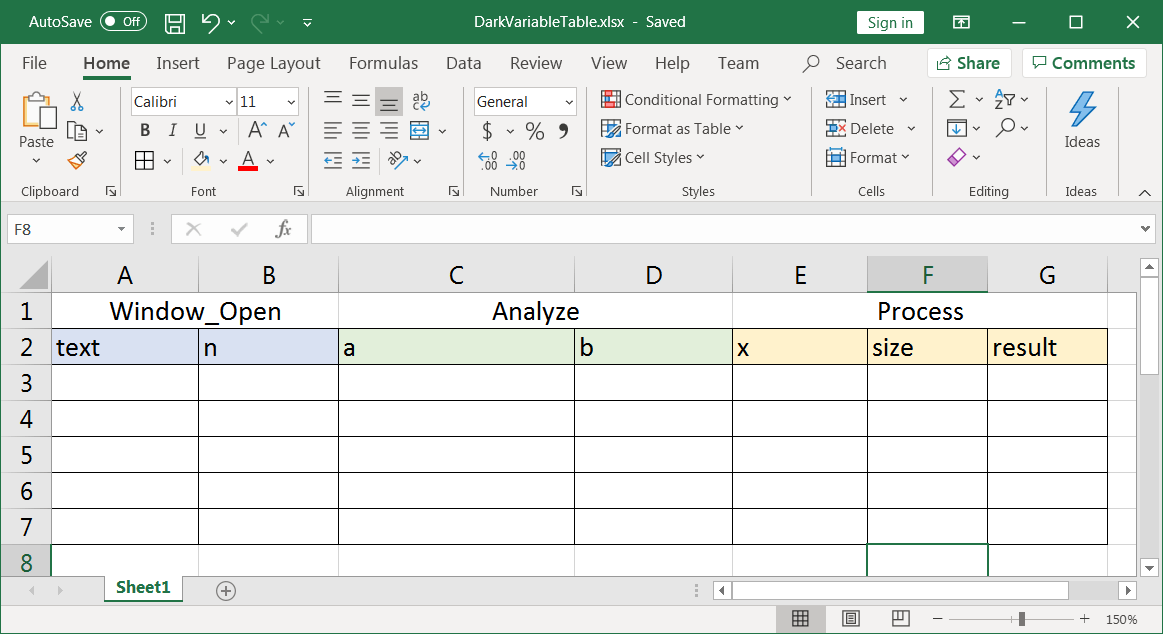This screenshot has width=1163, height=634.
Task: Open the font size dropdown
Action: 291,102
